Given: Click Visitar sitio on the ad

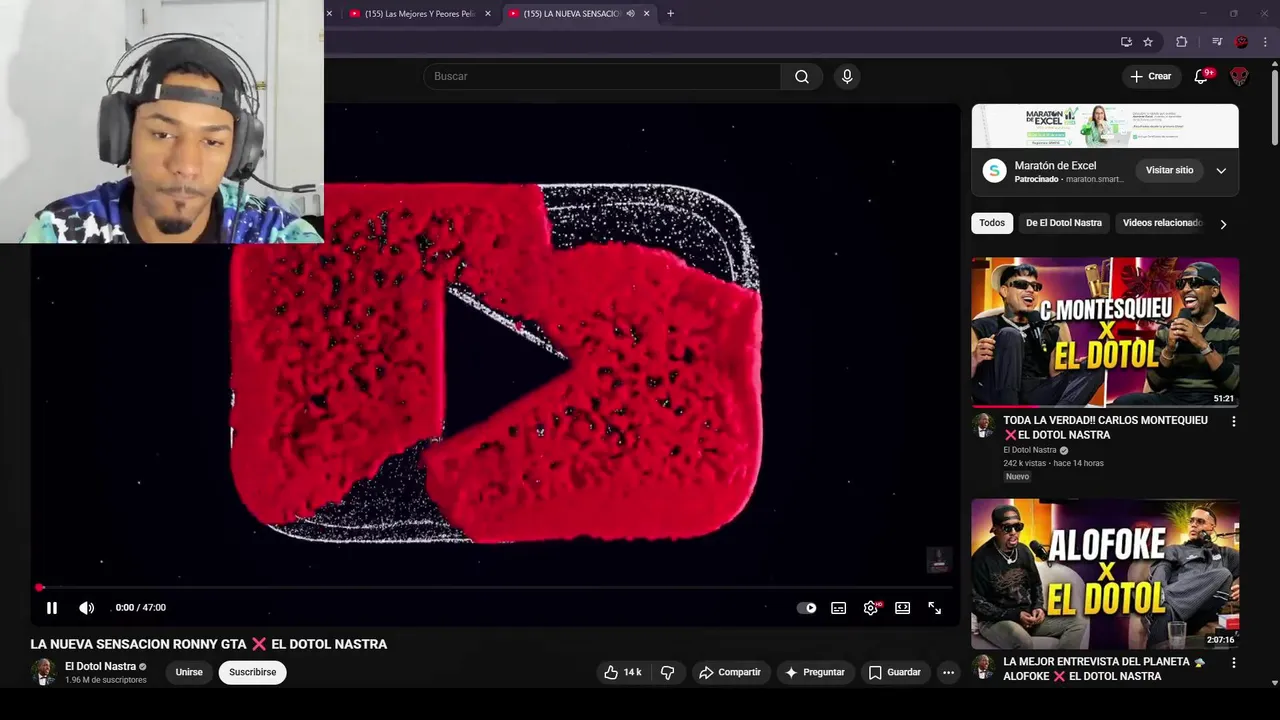Looking at the screenshot, I should tap(1170, 170).
